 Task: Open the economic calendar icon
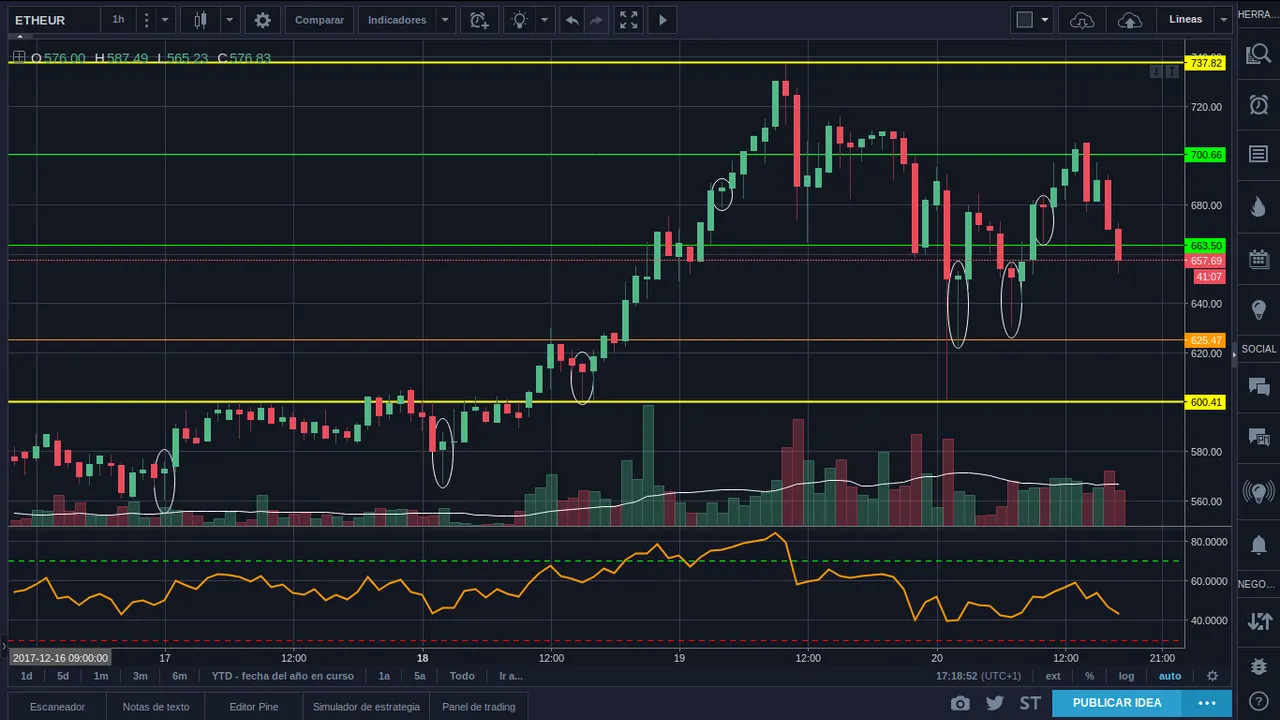[x=1259, y=258]
